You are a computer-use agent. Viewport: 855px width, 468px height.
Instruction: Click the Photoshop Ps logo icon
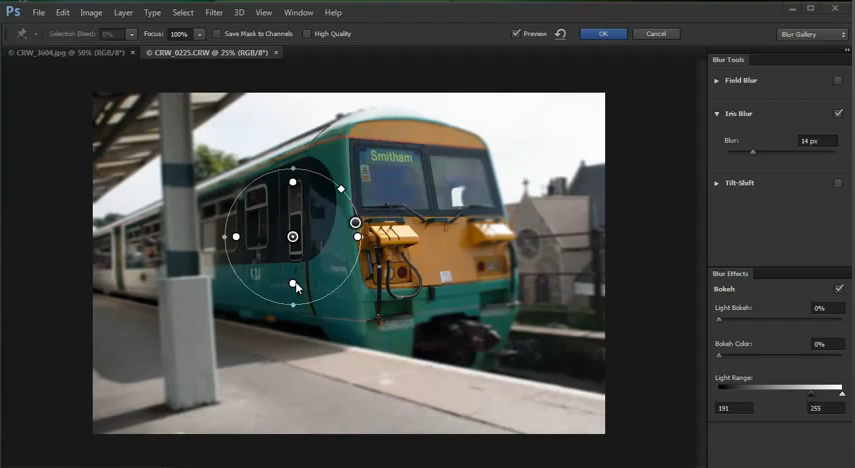14,12
